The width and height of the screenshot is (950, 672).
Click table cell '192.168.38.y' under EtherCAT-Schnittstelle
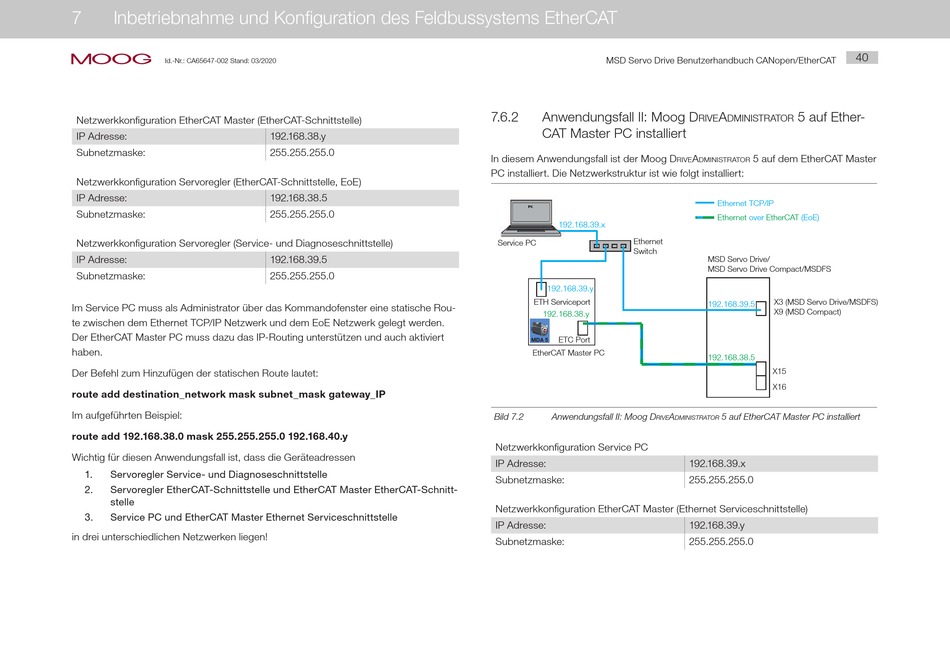[x=297, y=136]
